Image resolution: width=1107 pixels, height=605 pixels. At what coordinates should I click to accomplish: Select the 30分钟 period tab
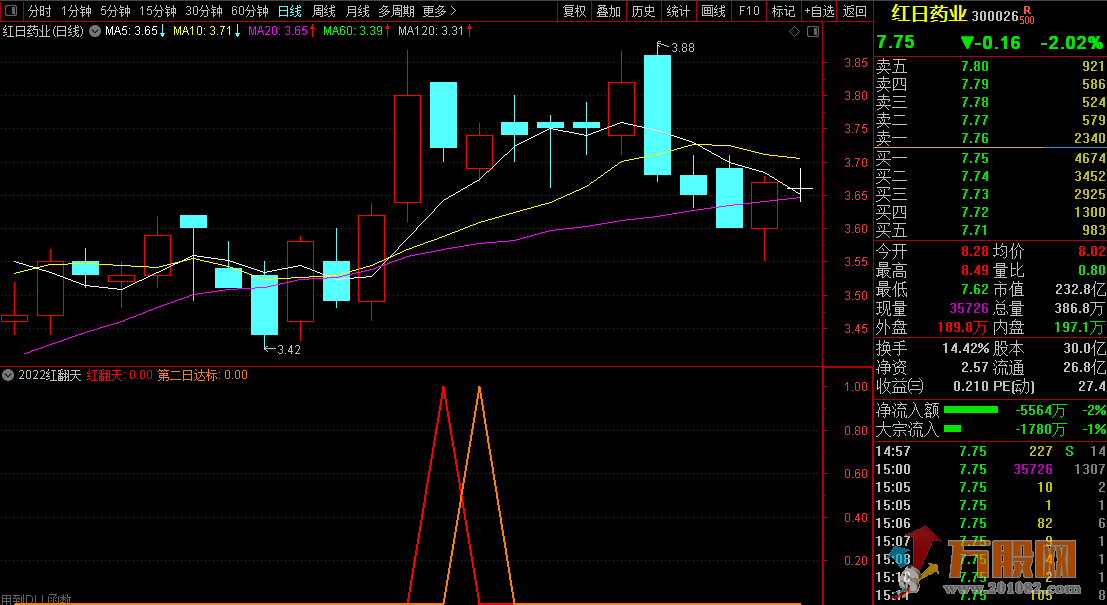[204, 11]
